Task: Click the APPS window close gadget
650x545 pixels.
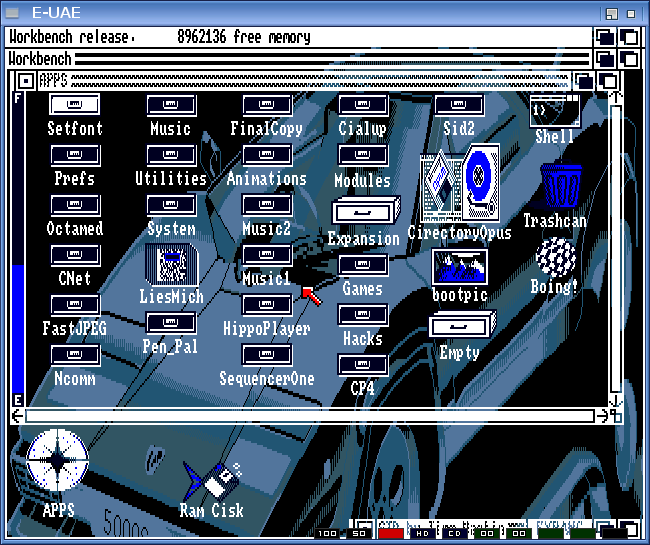Action: click(x=26, y=81)
